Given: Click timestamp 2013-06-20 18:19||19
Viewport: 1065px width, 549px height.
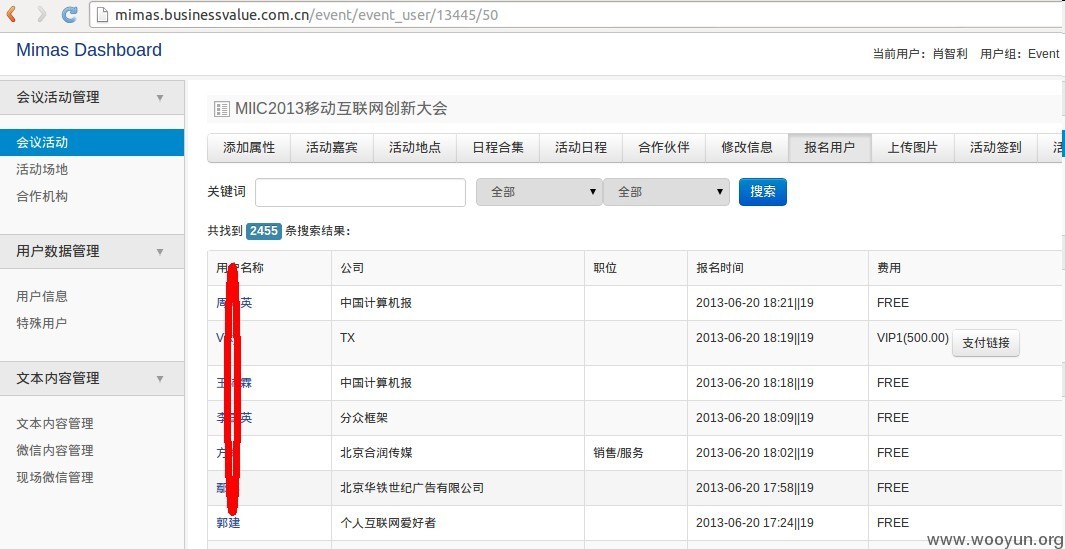Looking at the screenshot, I should click(755, 338).
